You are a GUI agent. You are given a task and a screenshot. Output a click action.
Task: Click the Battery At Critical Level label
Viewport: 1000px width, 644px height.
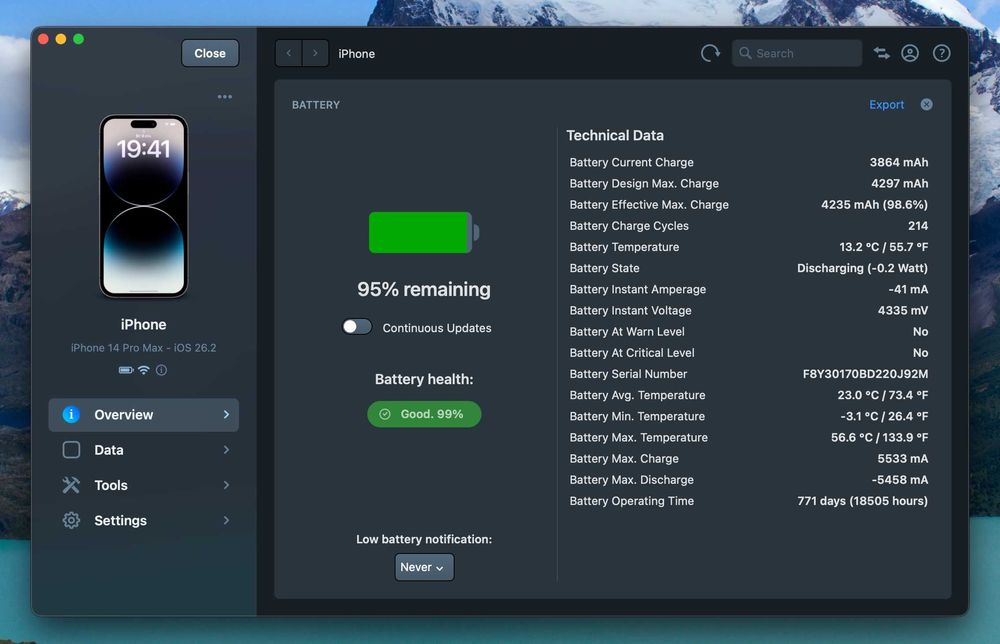[632, 353]
